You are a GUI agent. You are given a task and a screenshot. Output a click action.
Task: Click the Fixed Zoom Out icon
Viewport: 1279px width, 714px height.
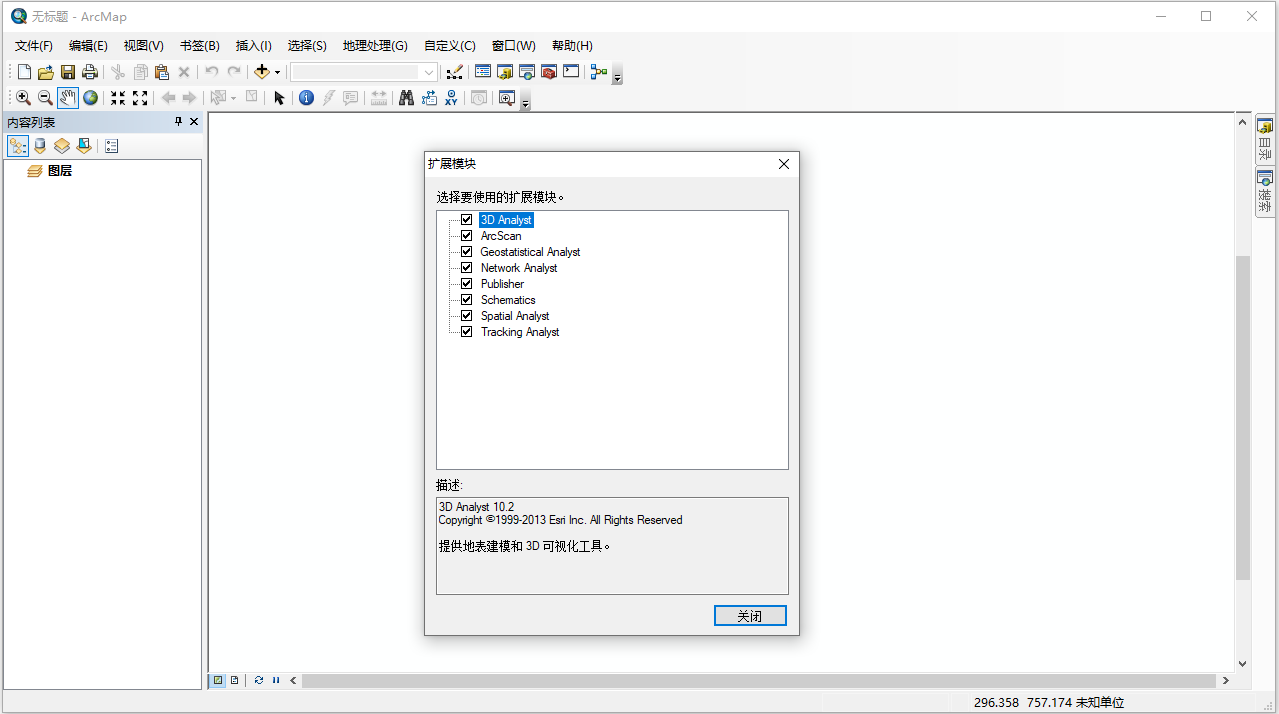click(x=140, y=98)
